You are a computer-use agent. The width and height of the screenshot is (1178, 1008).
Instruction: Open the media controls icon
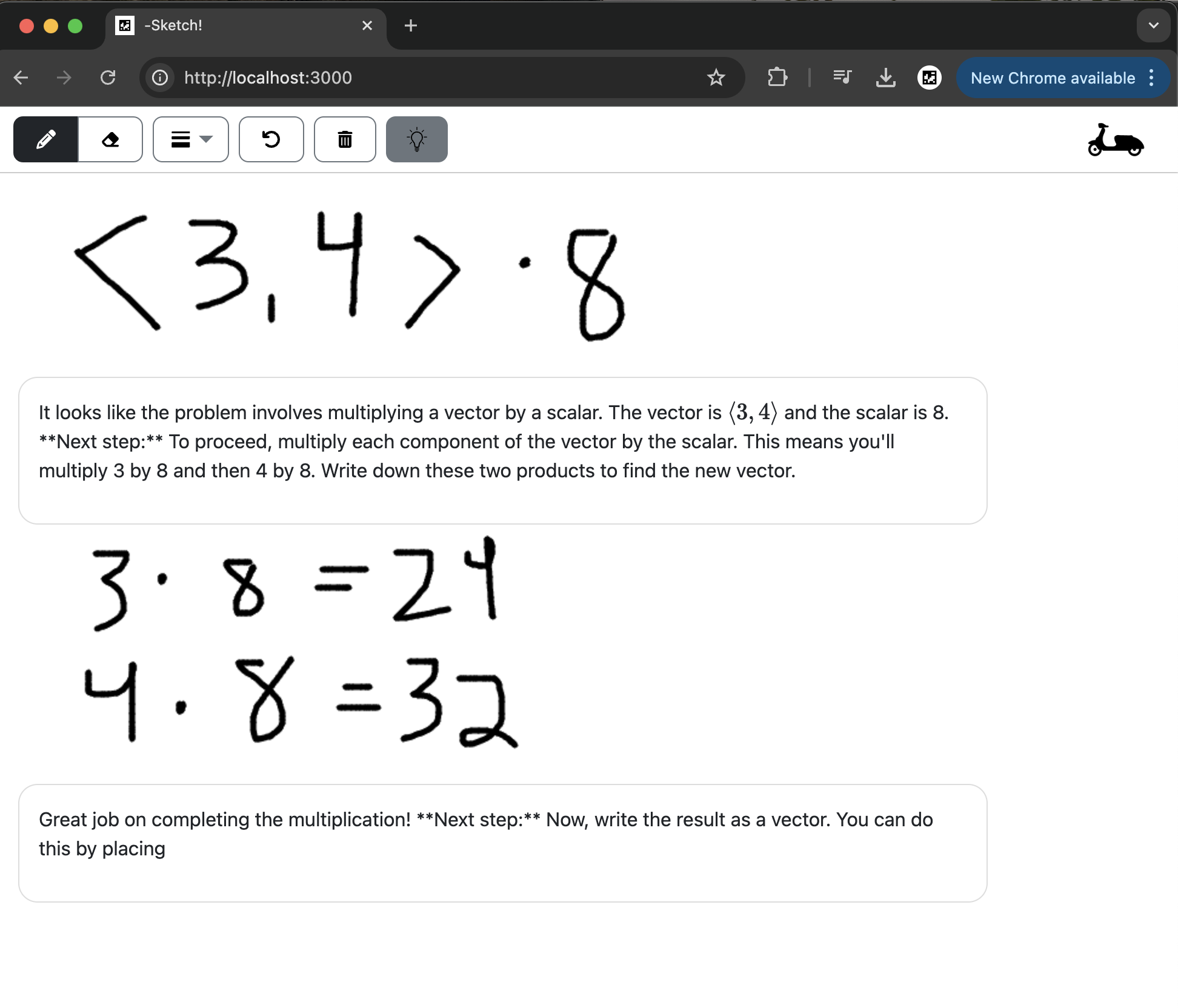[x=842, y=78]
